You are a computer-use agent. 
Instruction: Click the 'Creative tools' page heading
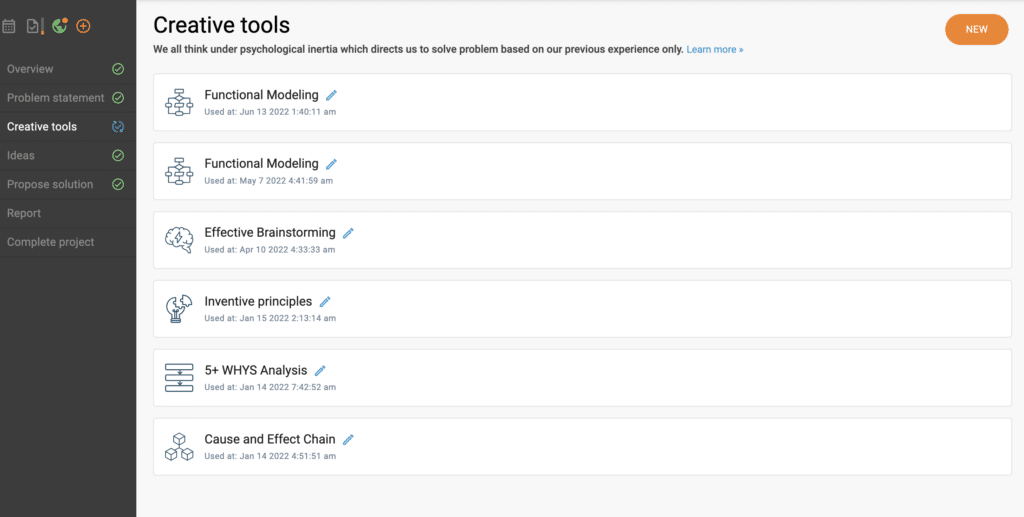[221, 25]
